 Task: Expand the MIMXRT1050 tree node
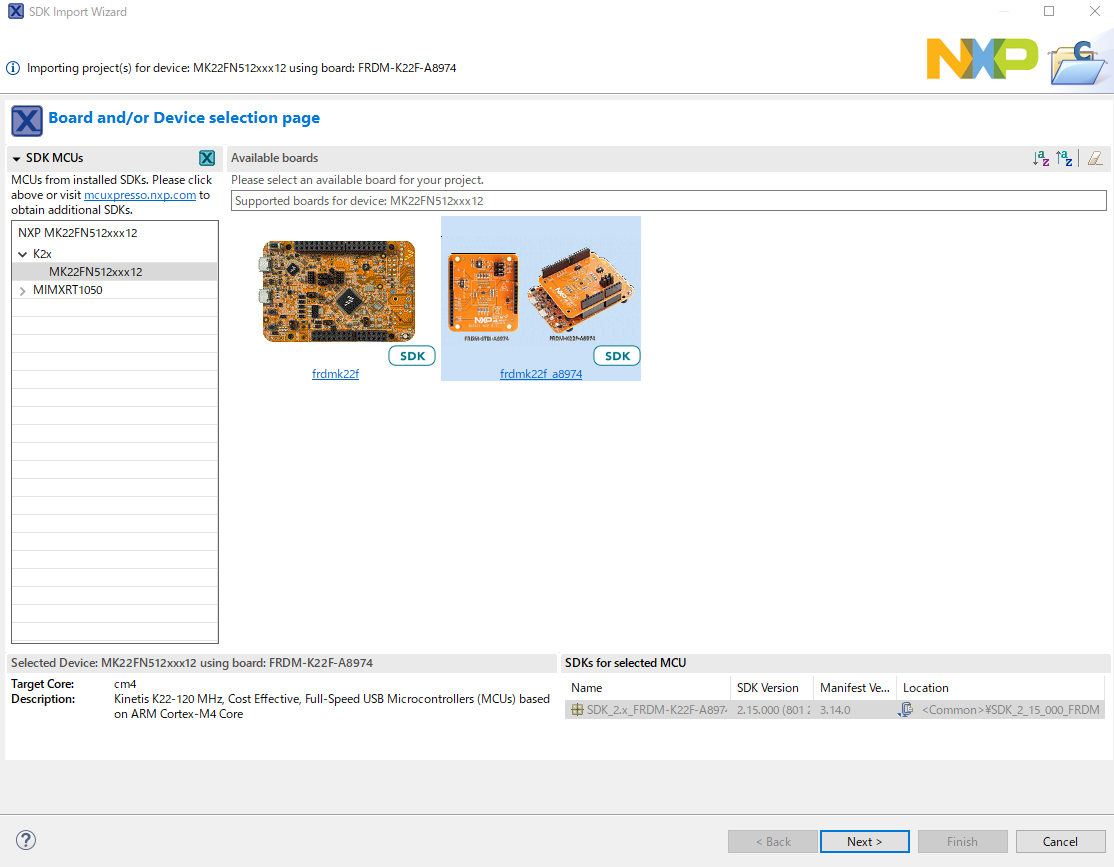pos(22,291)
